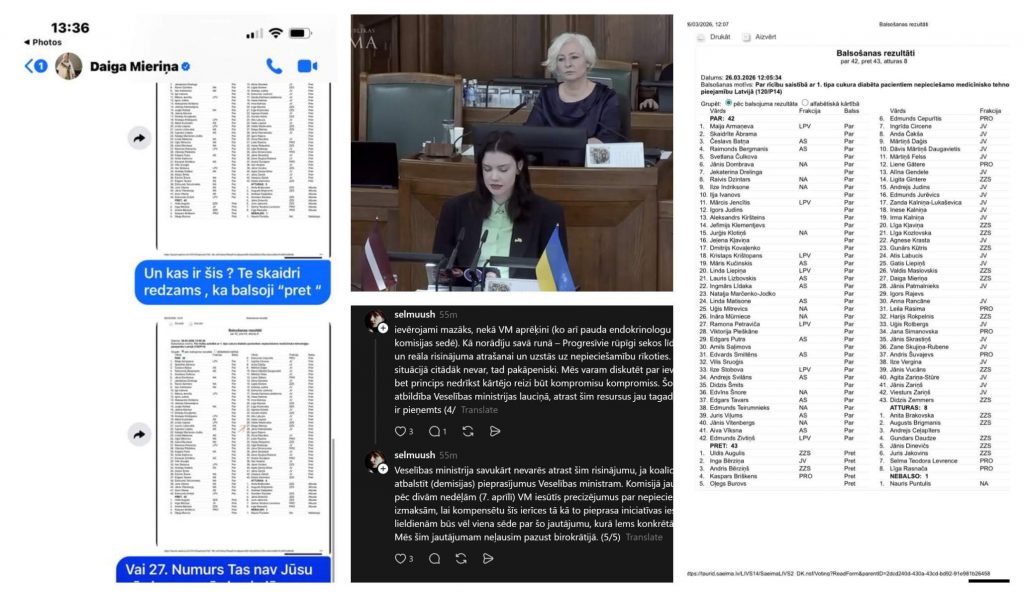Viewport: 1024px width, 597px height.
Task: Open the 'Un kas ir šis' message bubble
Action: pyautogui.click(x=232, y=283)
